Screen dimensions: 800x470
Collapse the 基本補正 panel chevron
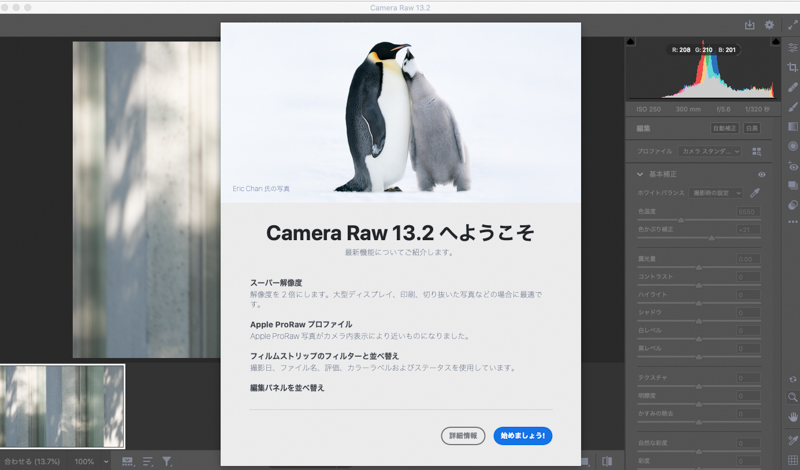tap(640, 175)
